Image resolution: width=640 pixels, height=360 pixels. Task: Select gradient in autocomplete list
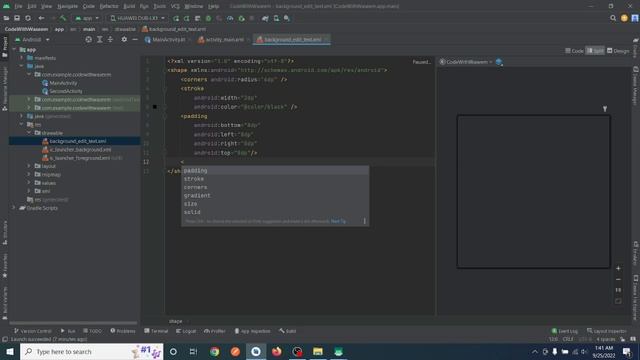[275, 196]
